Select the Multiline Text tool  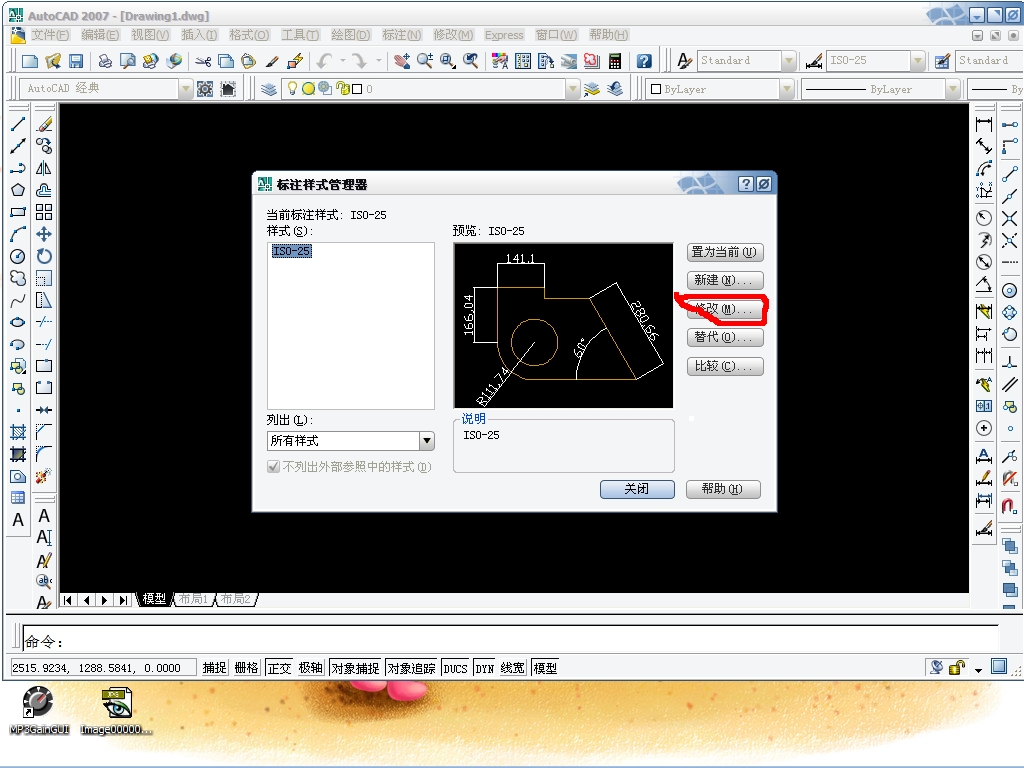click(x=18, y=520)
